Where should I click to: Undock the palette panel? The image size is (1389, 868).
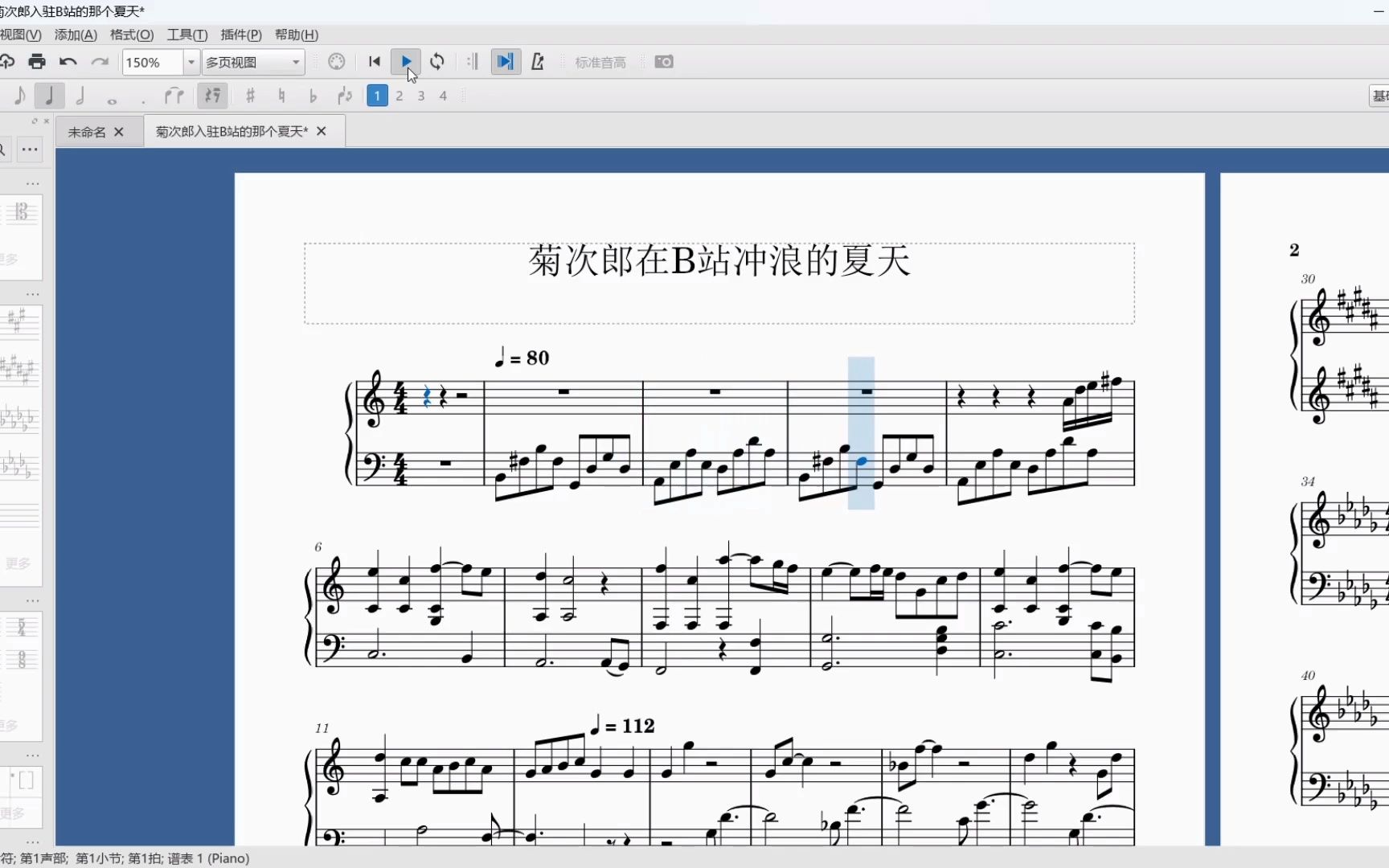pos(34,121)
